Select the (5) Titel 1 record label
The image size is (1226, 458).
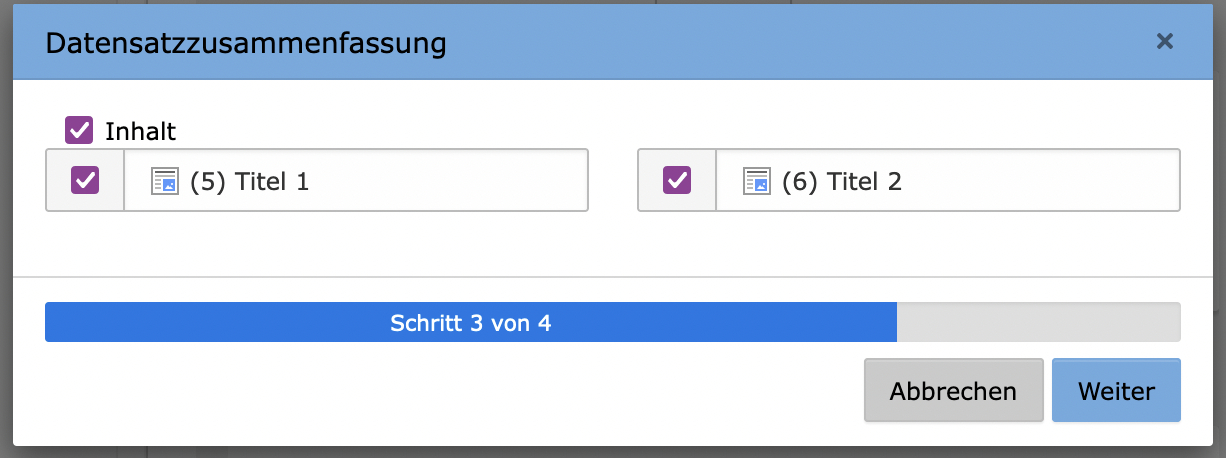[250, 182]
